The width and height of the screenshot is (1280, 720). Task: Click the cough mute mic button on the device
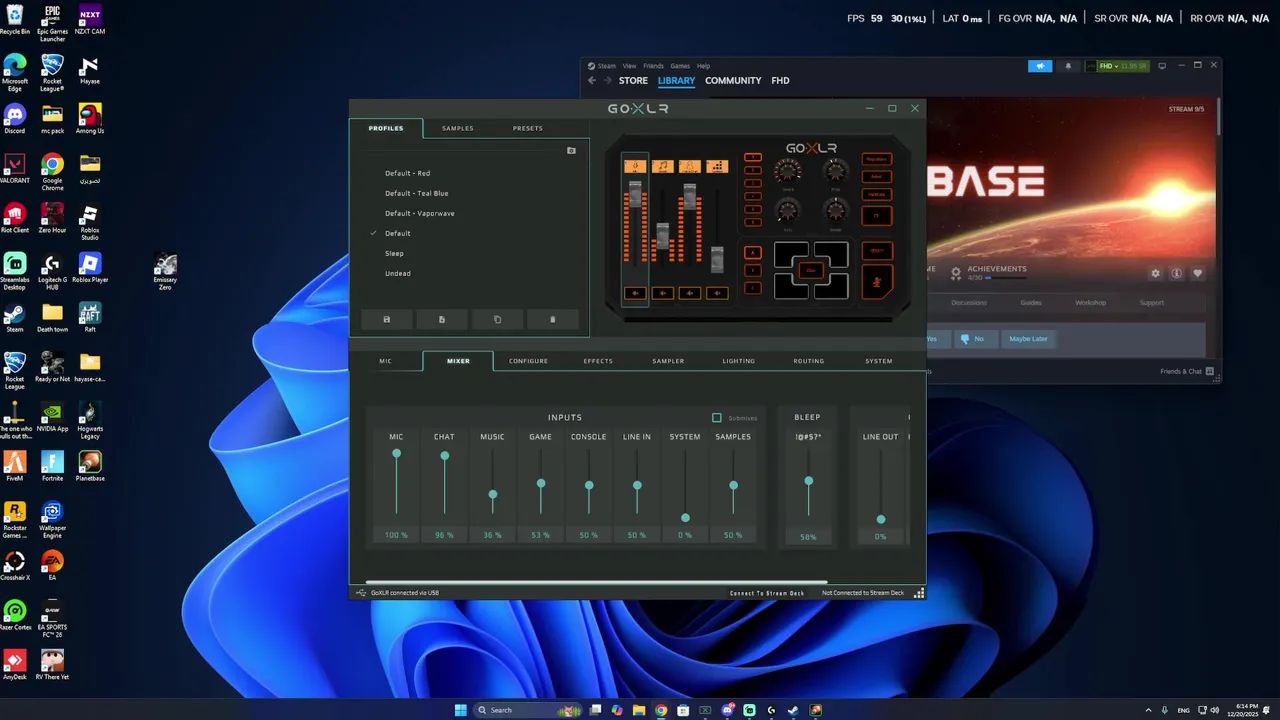coord(877,282)
